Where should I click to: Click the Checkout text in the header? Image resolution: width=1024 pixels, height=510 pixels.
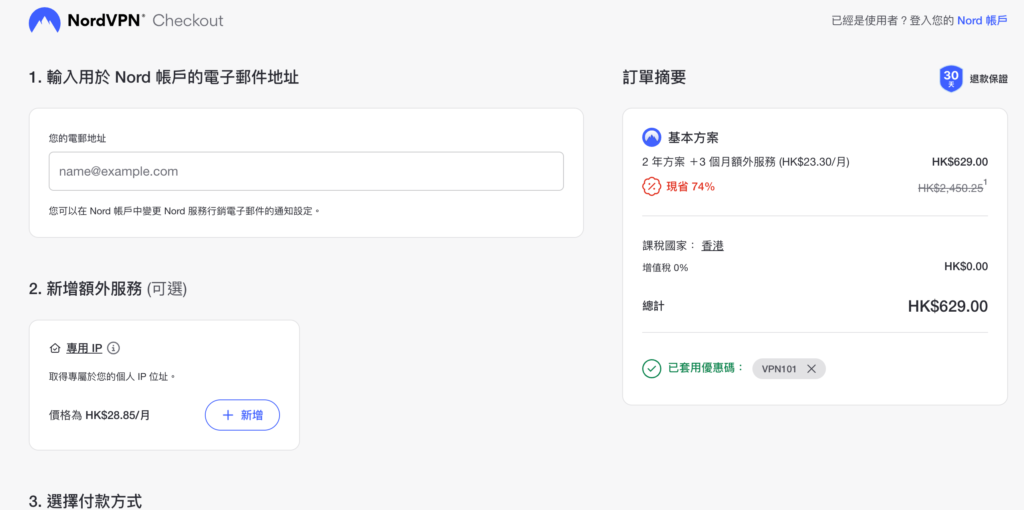pos(188,20)
